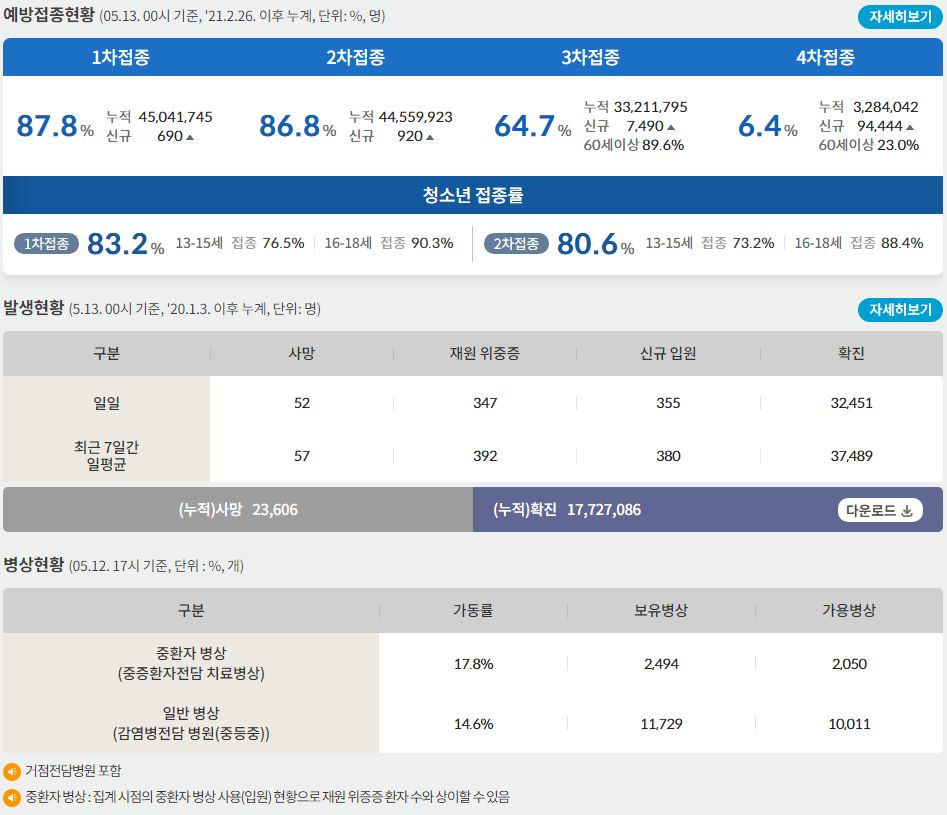Click the 일일 row label
This screenshot has width=947, height=815.
click(x=106, y=403)
